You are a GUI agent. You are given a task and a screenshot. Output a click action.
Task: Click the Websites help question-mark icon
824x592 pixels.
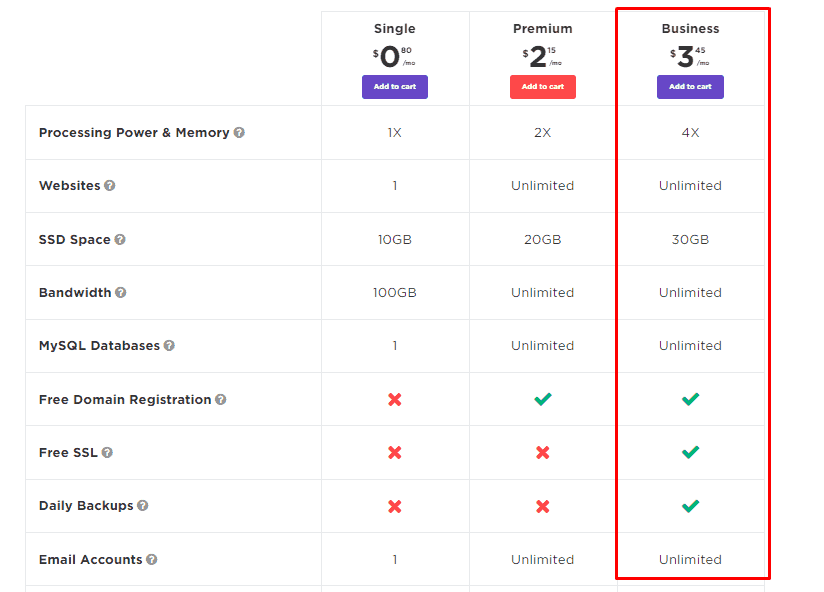tap(109, 185)
